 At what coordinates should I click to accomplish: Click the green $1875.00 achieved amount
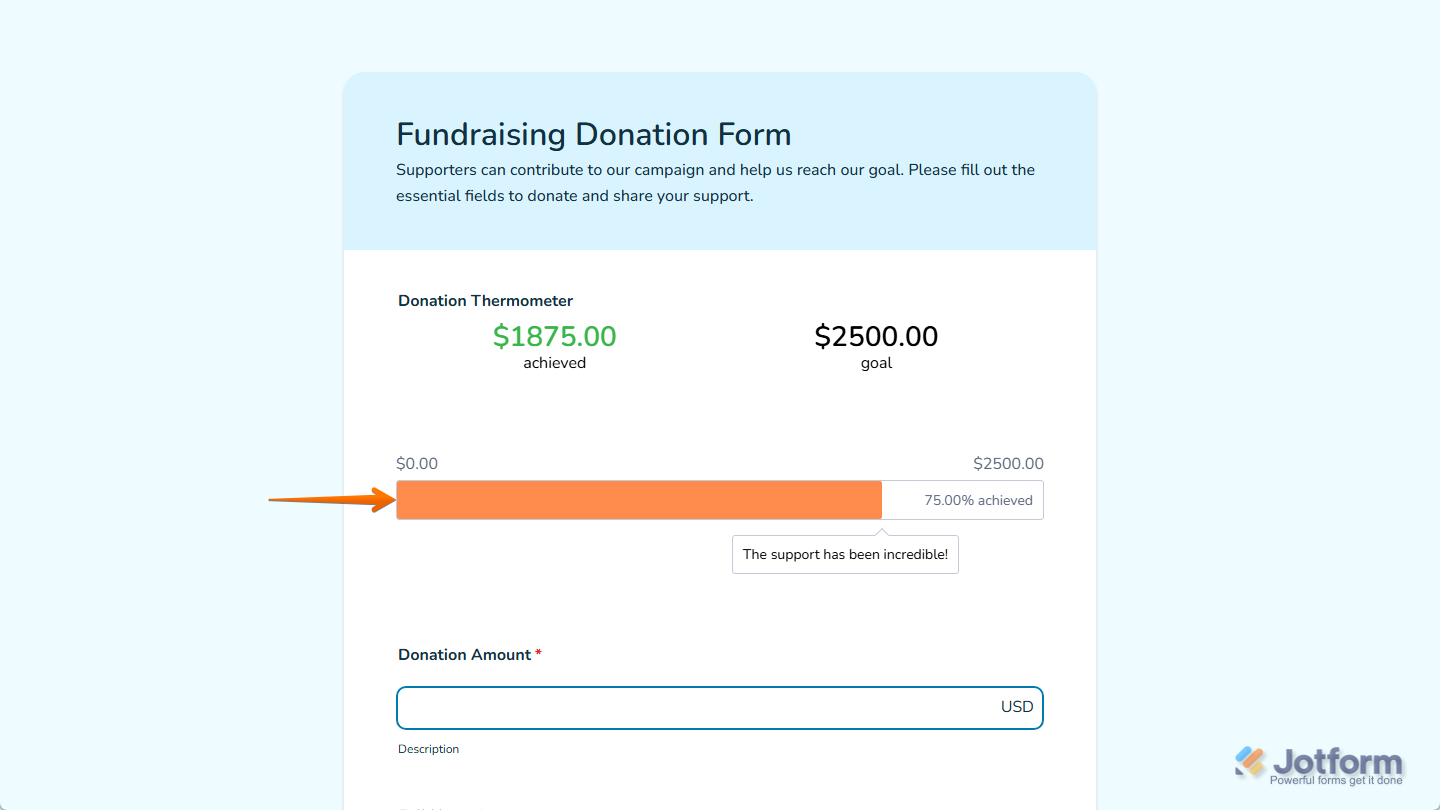point(554,337)
